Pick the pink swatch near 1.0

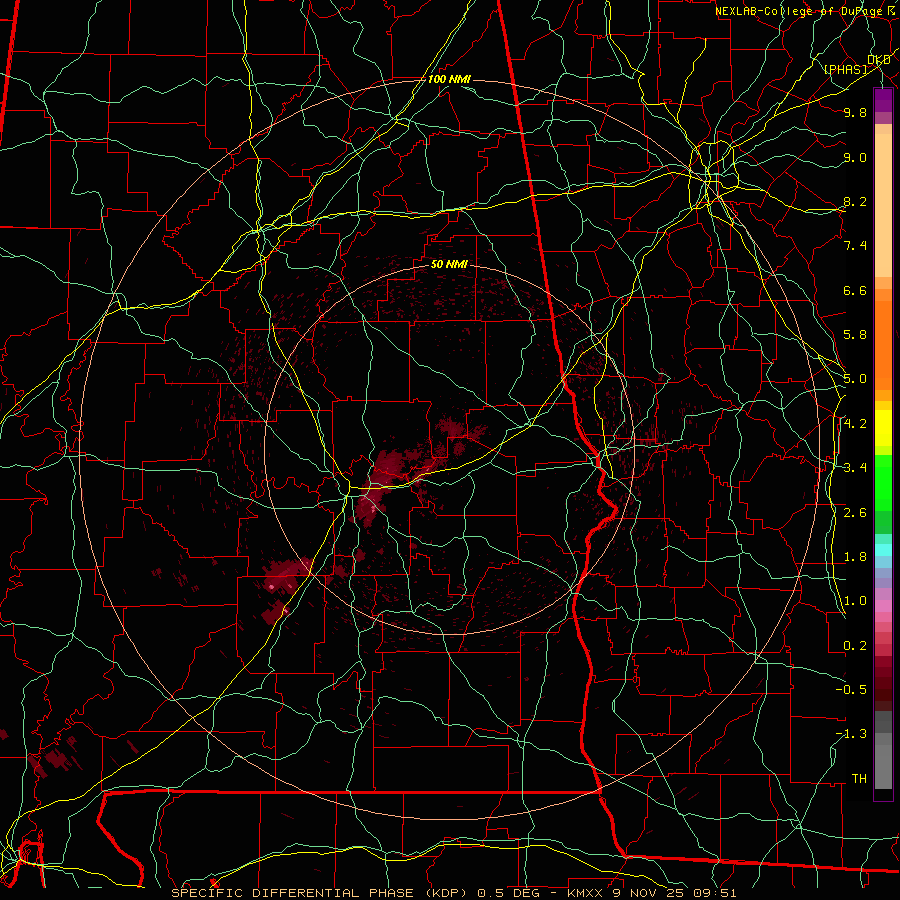click(883, 606)
